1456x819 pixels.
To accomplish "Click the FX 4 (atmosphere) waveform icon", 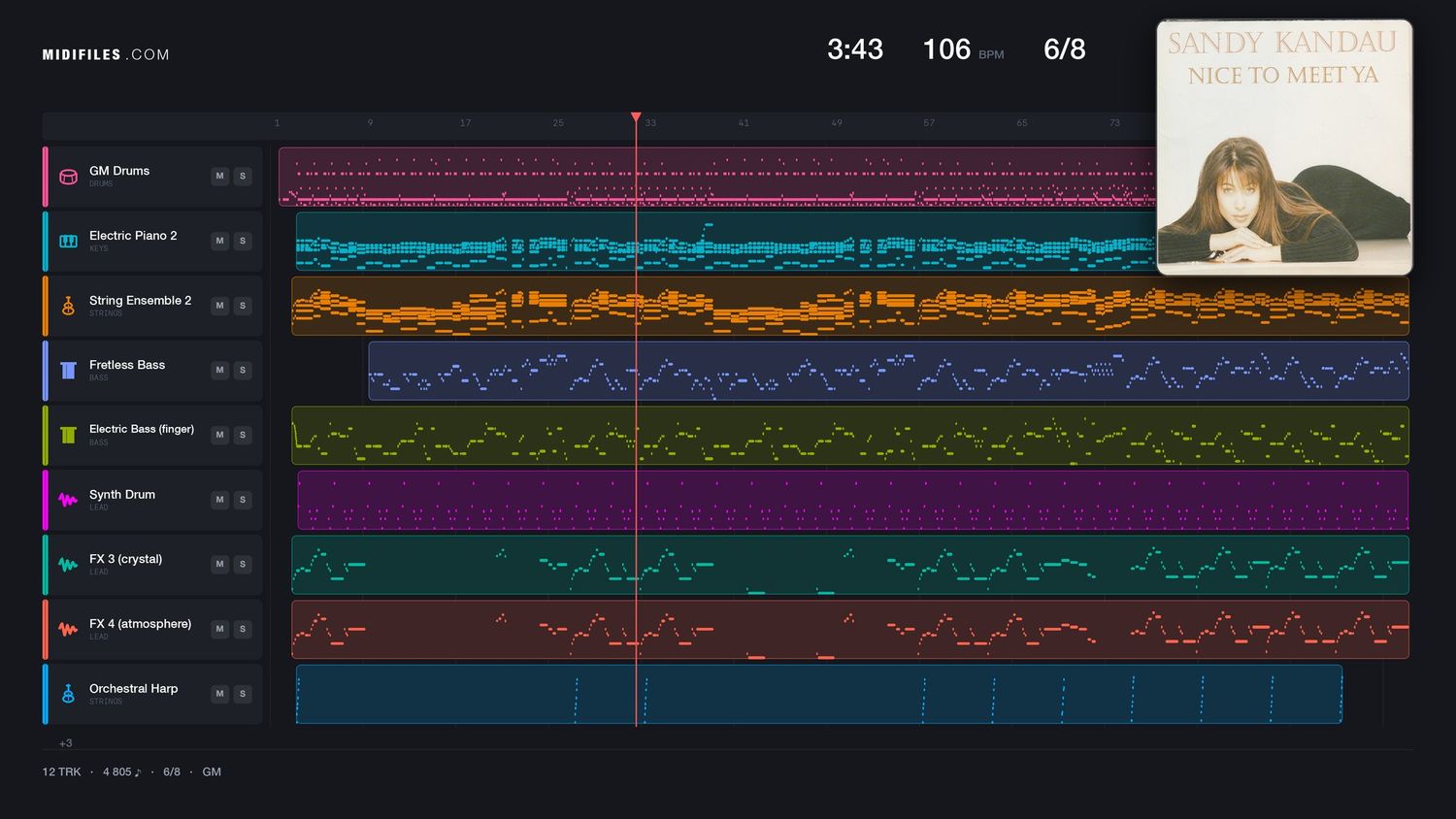I will [68, 629].
